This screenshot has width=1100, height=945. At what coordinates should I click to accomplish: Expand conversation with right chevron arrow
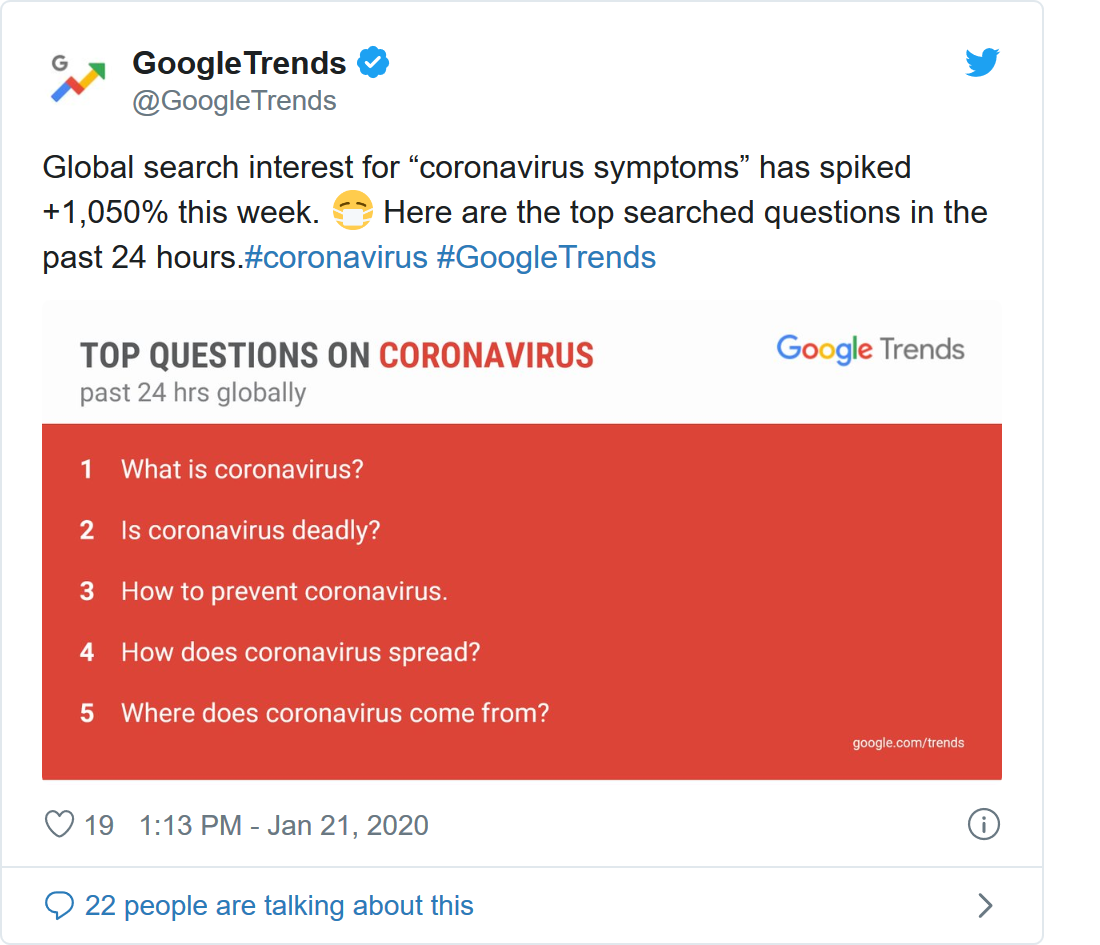coord(985,906)
